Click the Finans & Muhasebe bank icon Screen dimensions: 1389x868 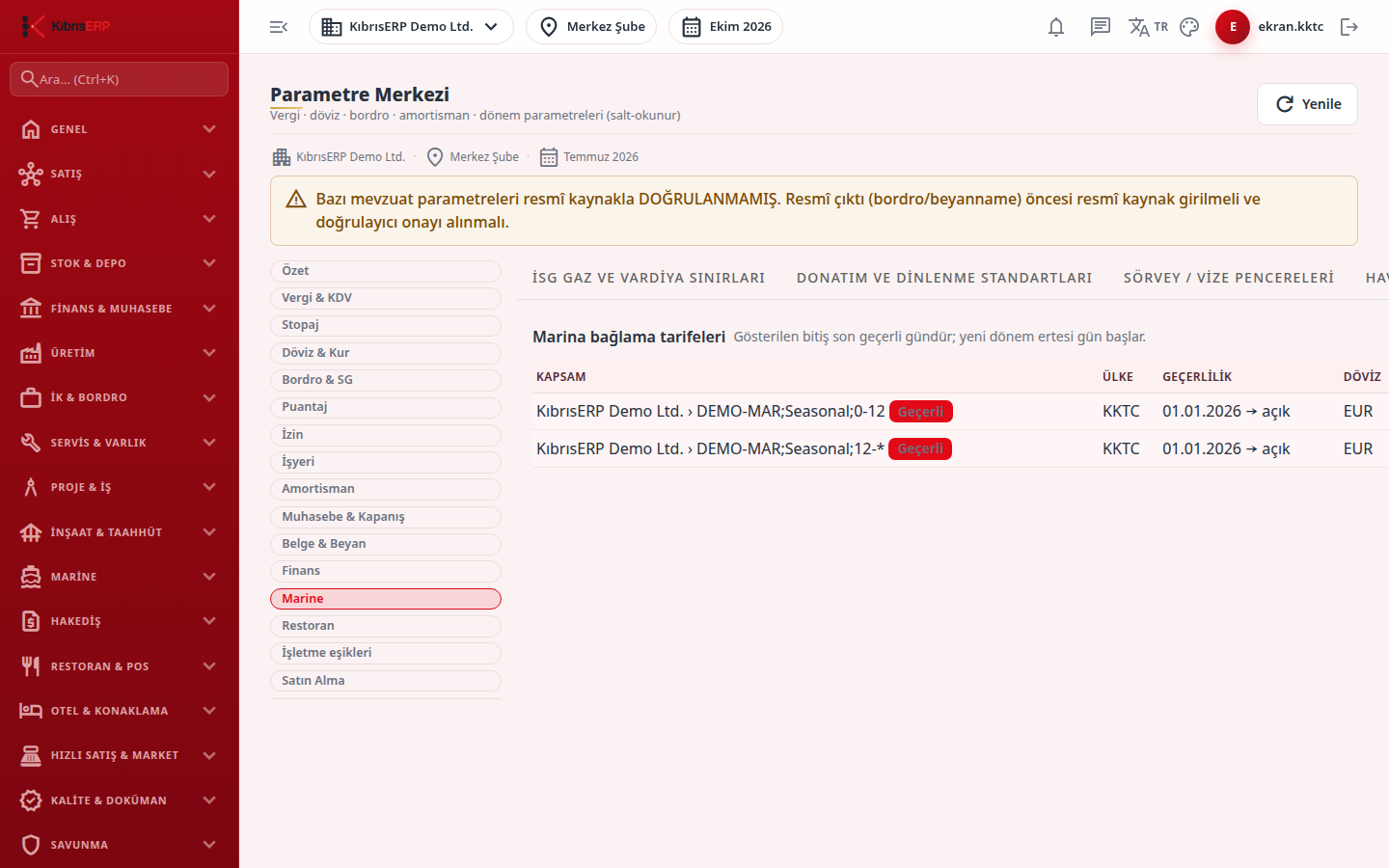point(31,309)
